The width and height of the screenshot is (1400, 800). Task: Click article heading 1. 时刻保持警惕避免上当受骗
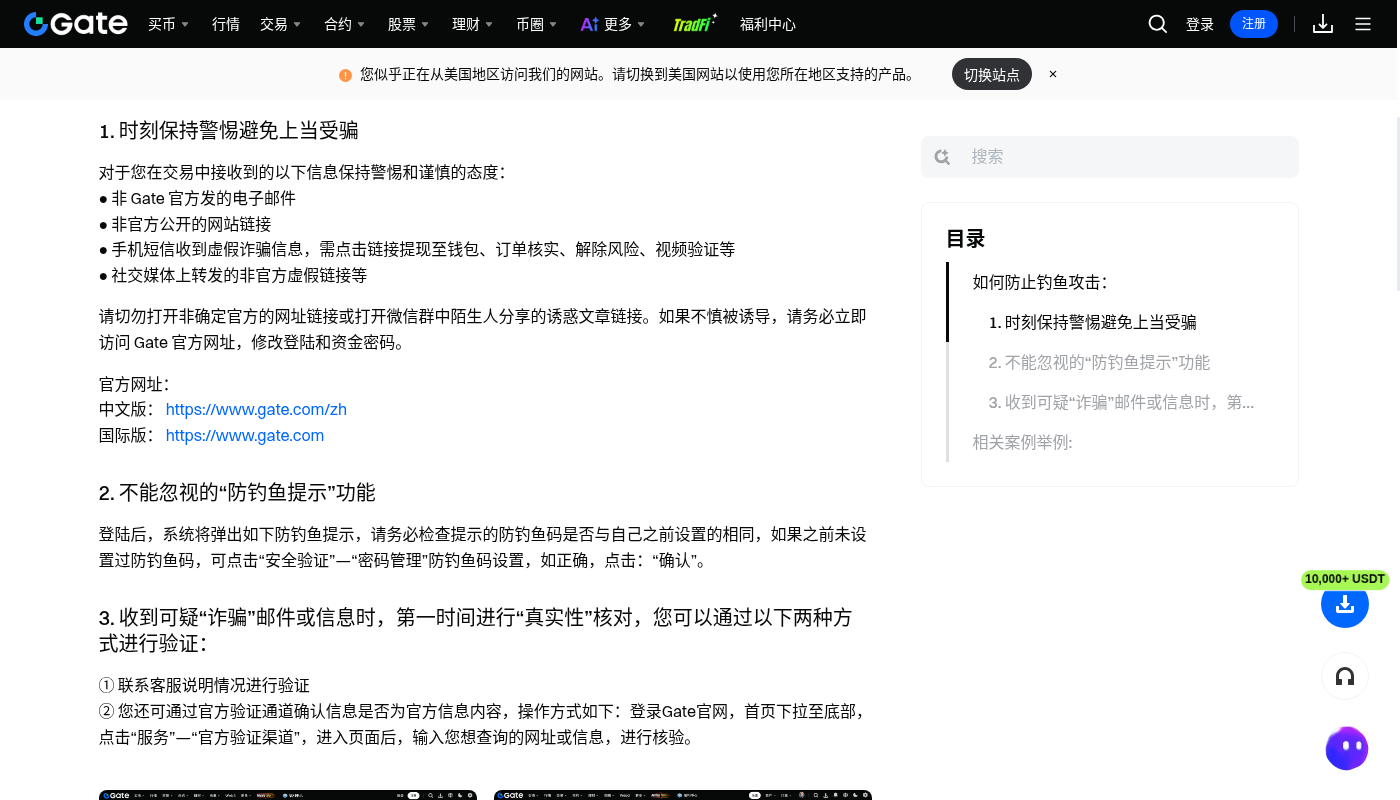click(x=229, y=131)
